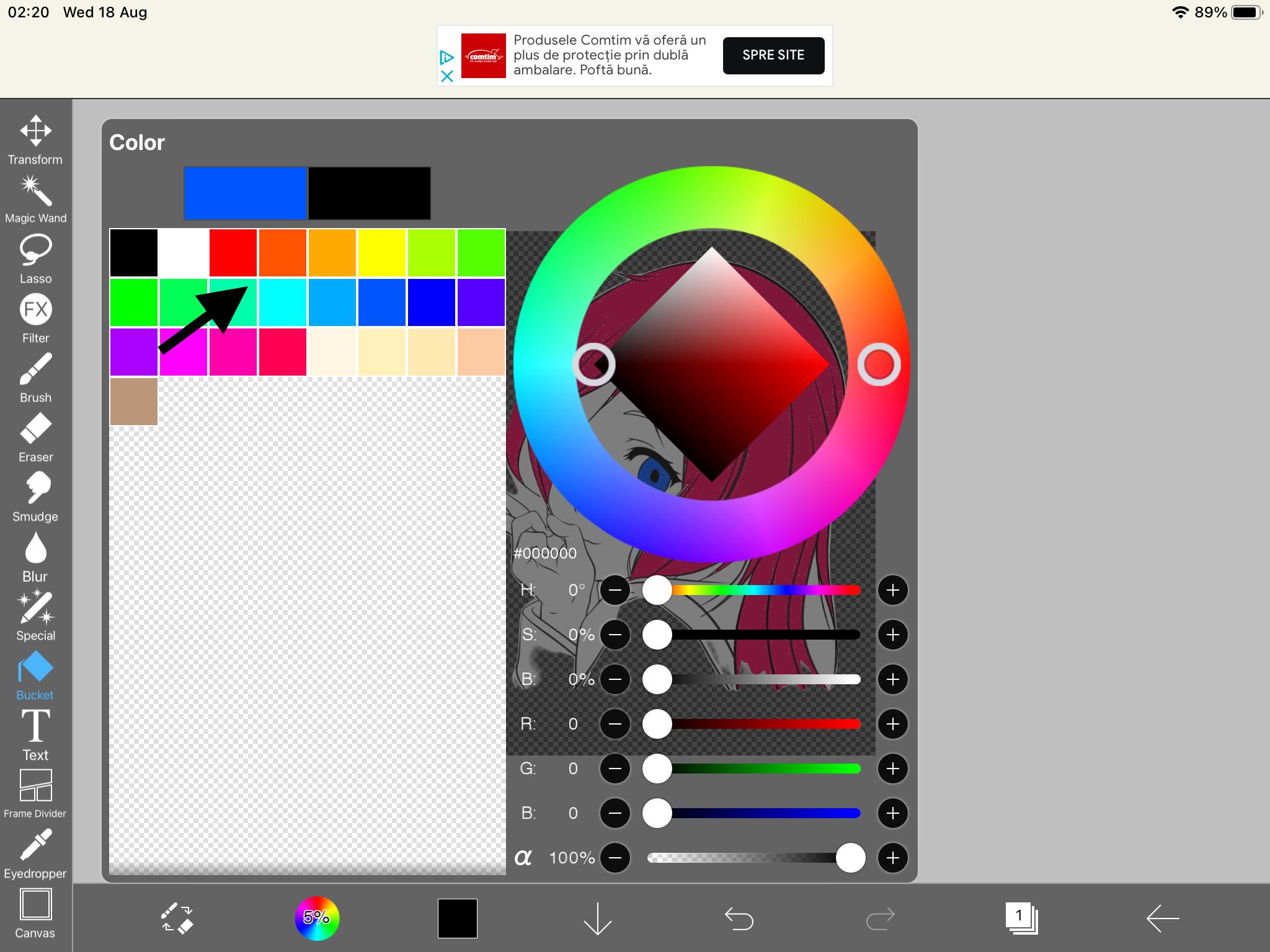Viewport: 1270px width, 952px height.
Task: Open the FX Filter tool
Action: tap(35, 319)
